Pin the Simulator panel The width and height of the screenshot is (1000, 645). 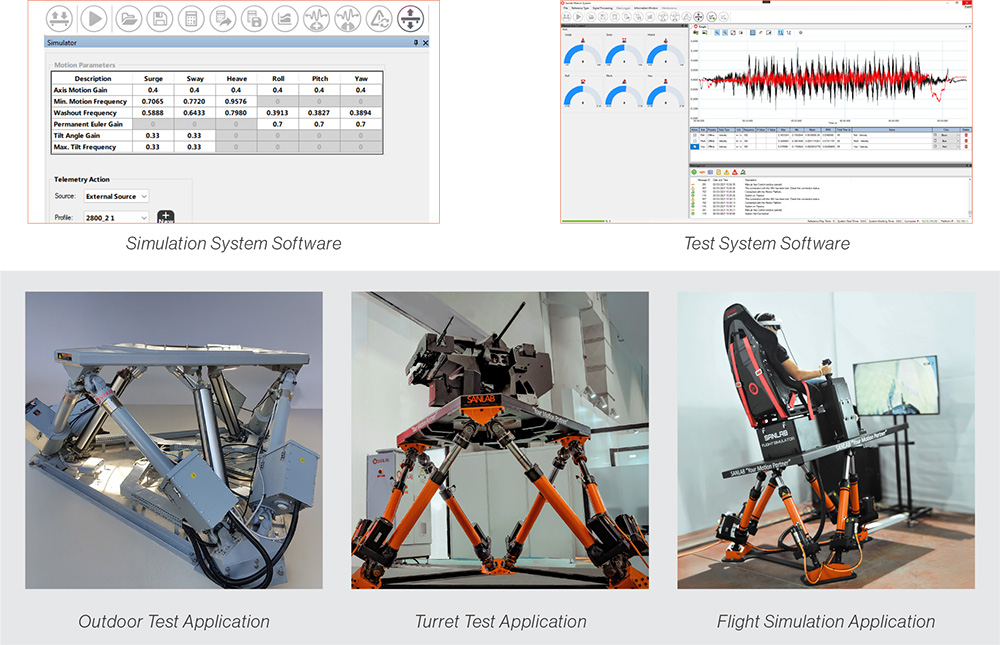[x=416, y=43]
